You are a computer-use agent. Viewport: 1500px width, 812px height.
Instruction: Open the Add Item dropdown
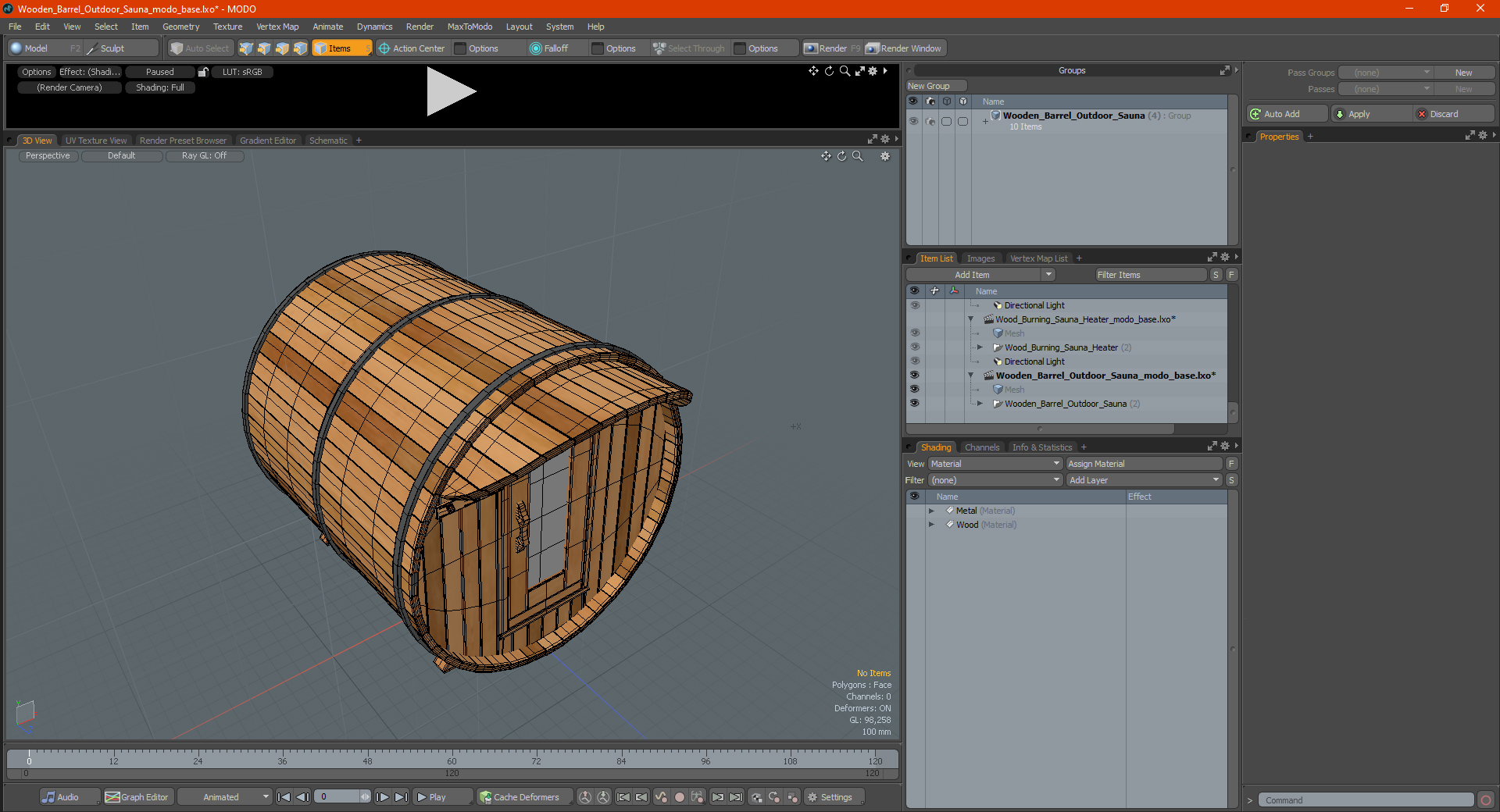pyautogui.click(x=981, y=275)
